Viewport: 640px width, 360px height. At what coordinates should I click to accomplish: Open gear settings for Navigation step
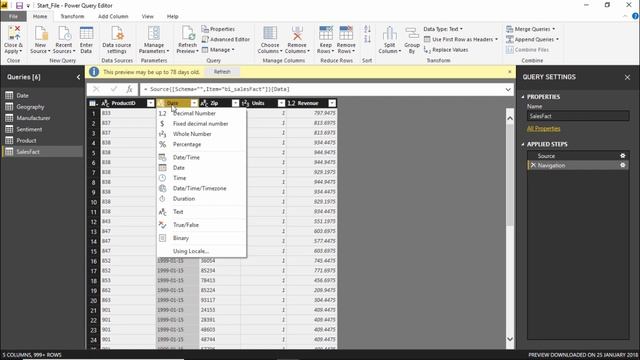point(622,165)
